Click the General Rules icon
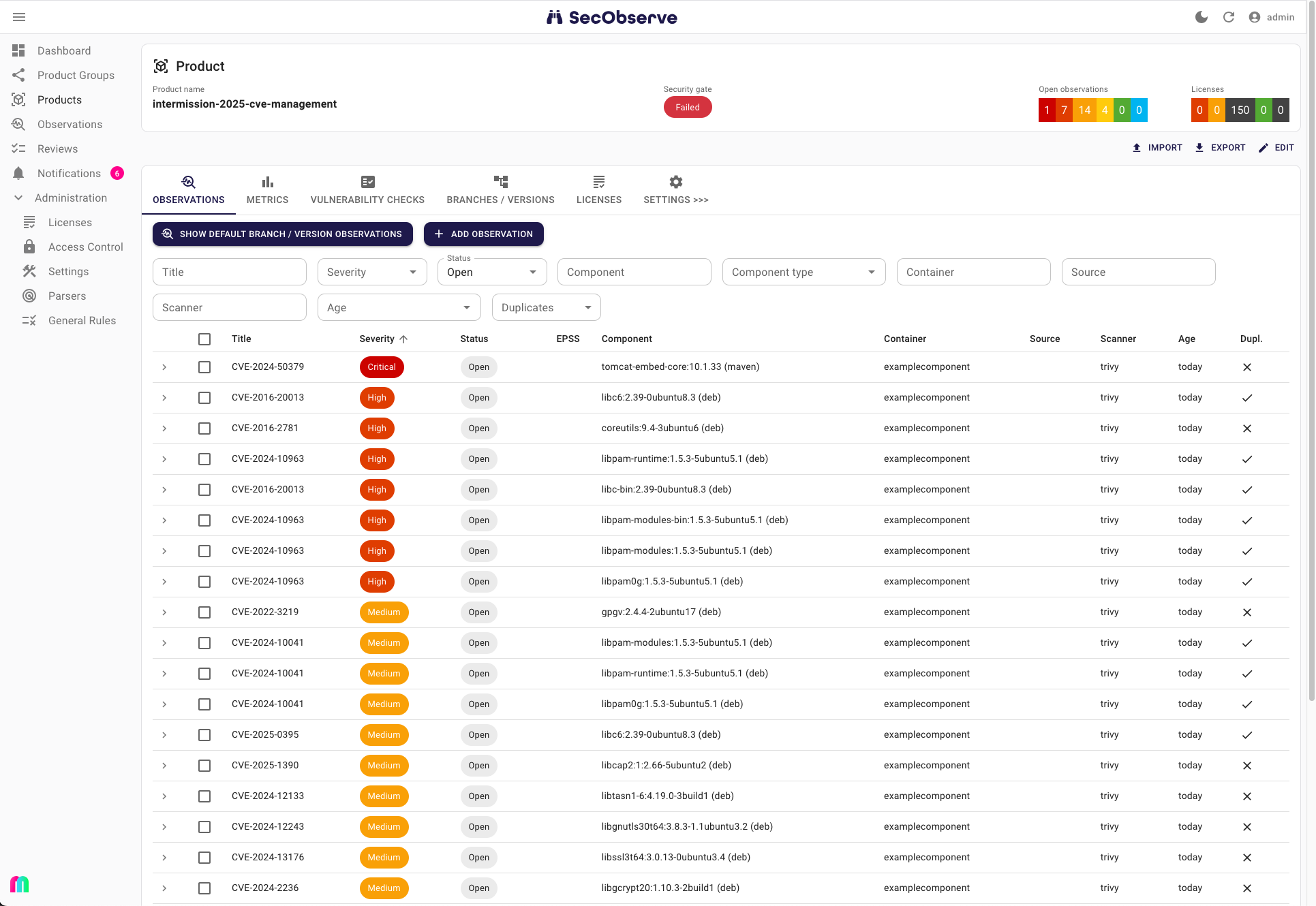Image resolution: width=1316 pixels, height=906 pixels. tap(29, 320)
